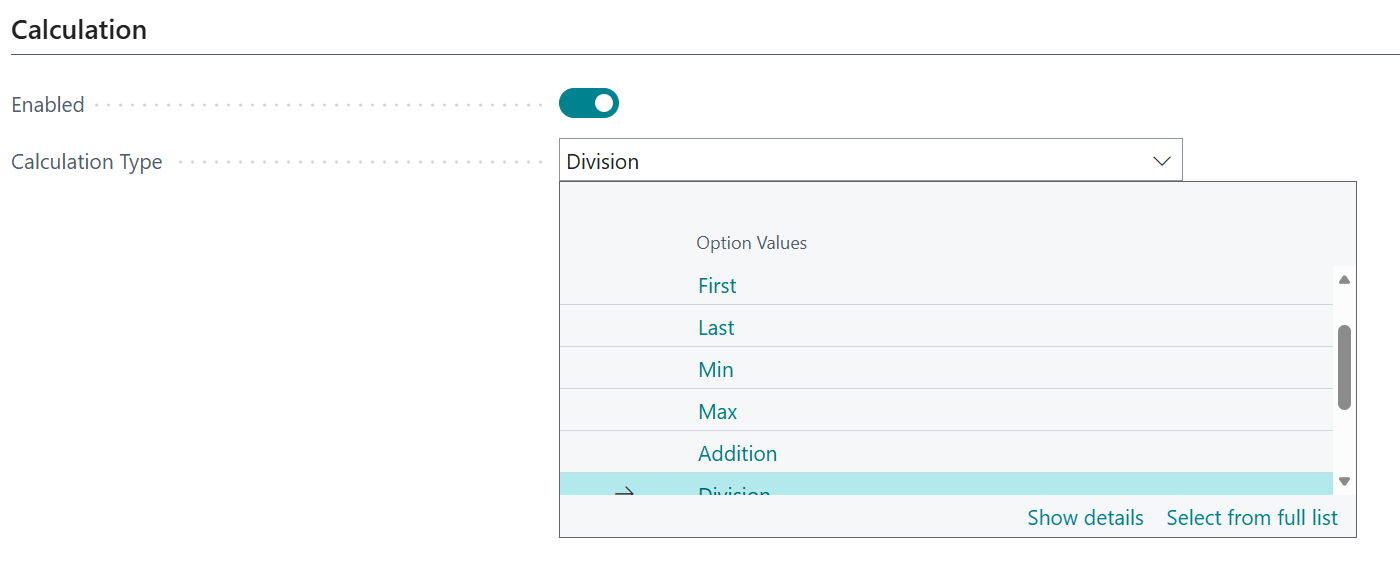
Task: Click Select from full list
Action: [x=1252, y=518]
